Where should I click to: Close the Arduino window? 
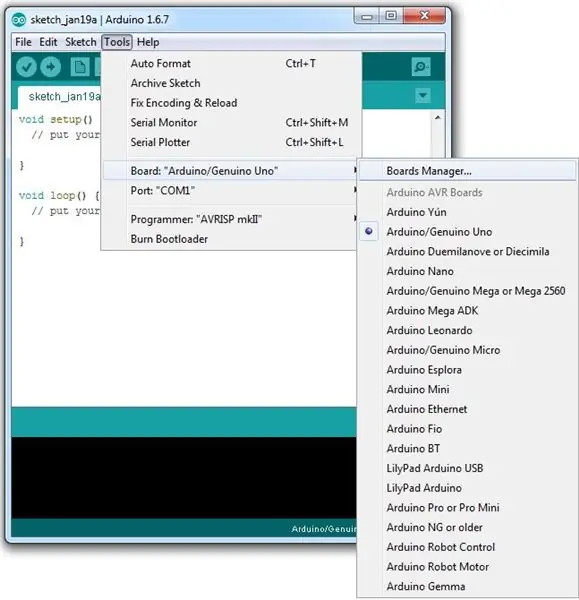[x=424, y=16]
